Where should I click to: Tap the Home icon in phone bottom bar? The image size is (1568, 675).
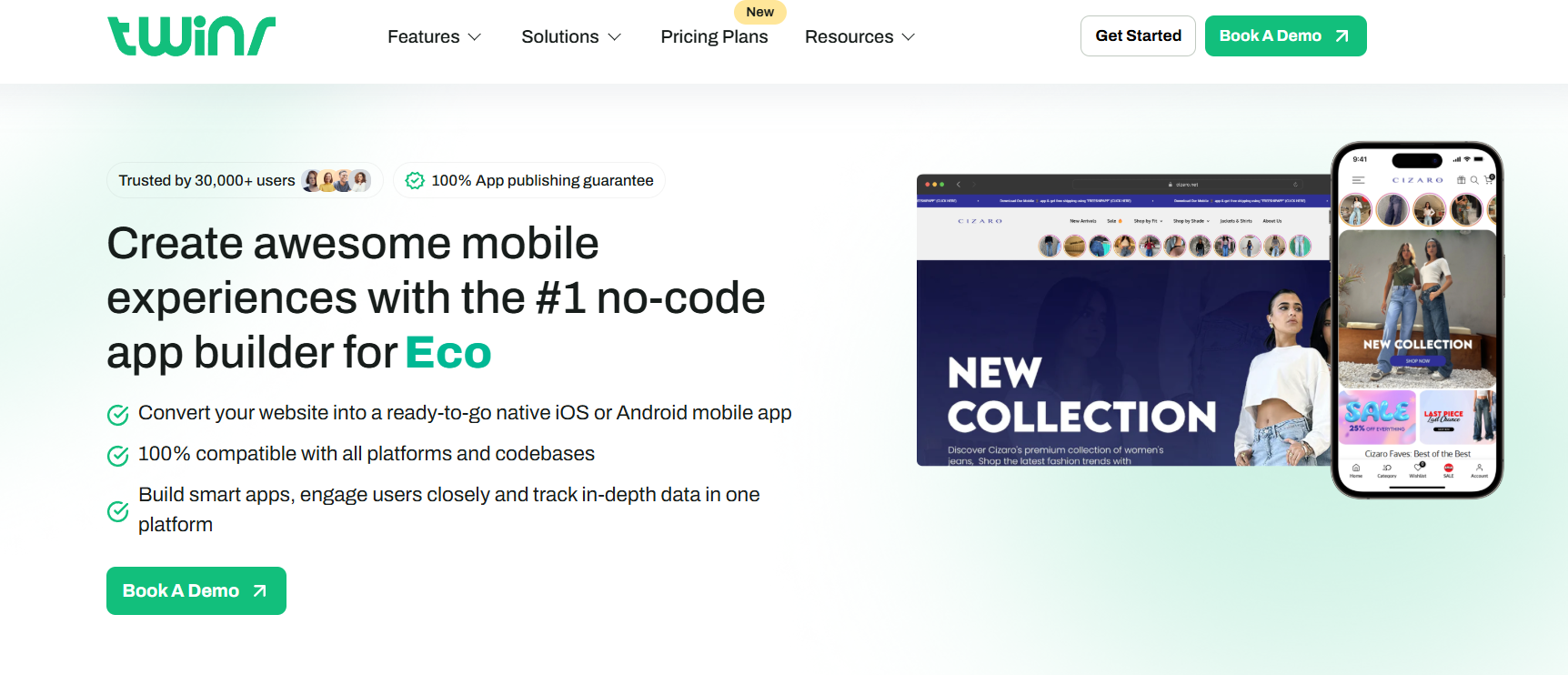point(1356,468)
